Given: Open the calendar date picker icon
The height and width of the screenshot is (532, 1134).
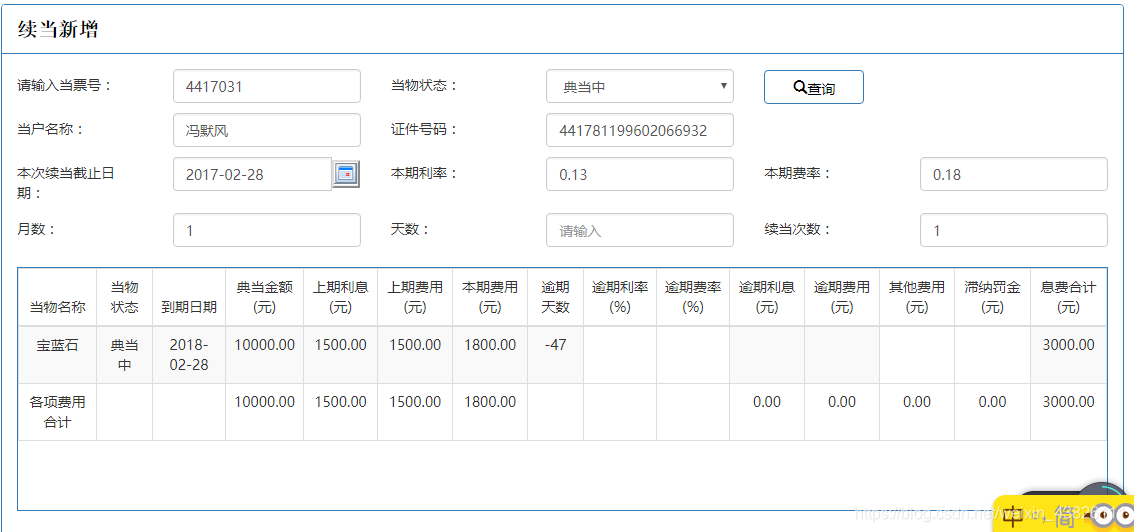Looking at the screenshot, I should pyautogui.click(x=346, y=173).
